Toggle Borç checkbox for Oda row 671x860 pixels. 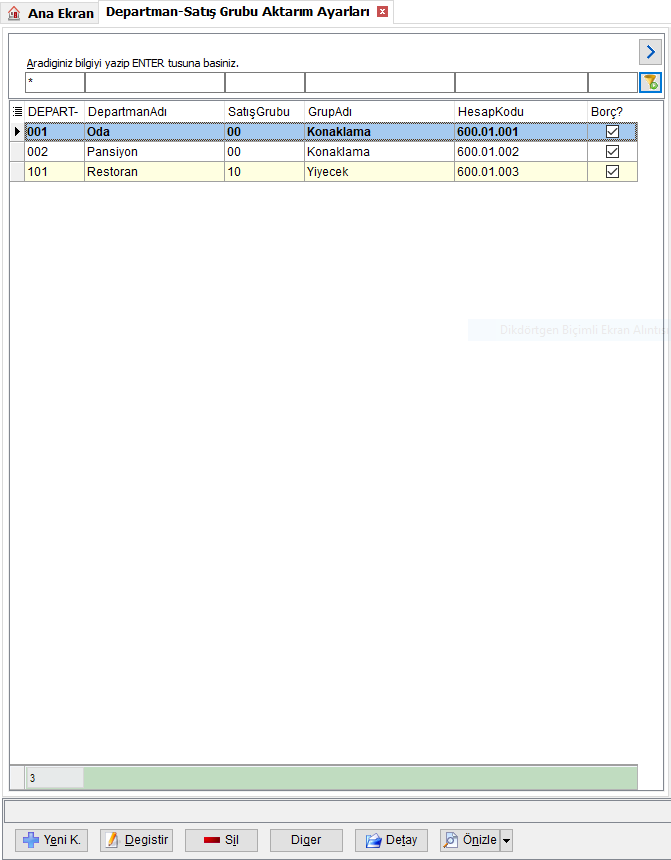[612, 132]
